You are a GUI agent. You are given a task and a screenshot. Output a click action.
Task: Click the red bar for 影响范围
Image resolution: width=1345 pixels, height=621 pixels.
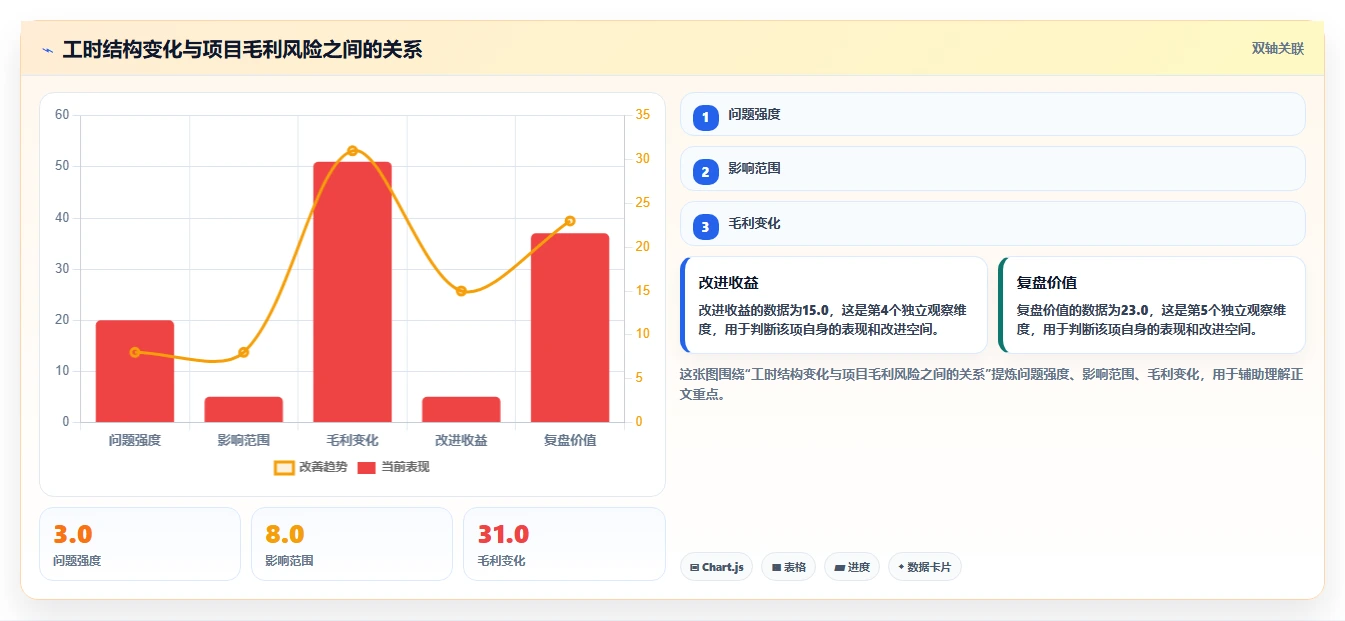(x=244, y=409)
